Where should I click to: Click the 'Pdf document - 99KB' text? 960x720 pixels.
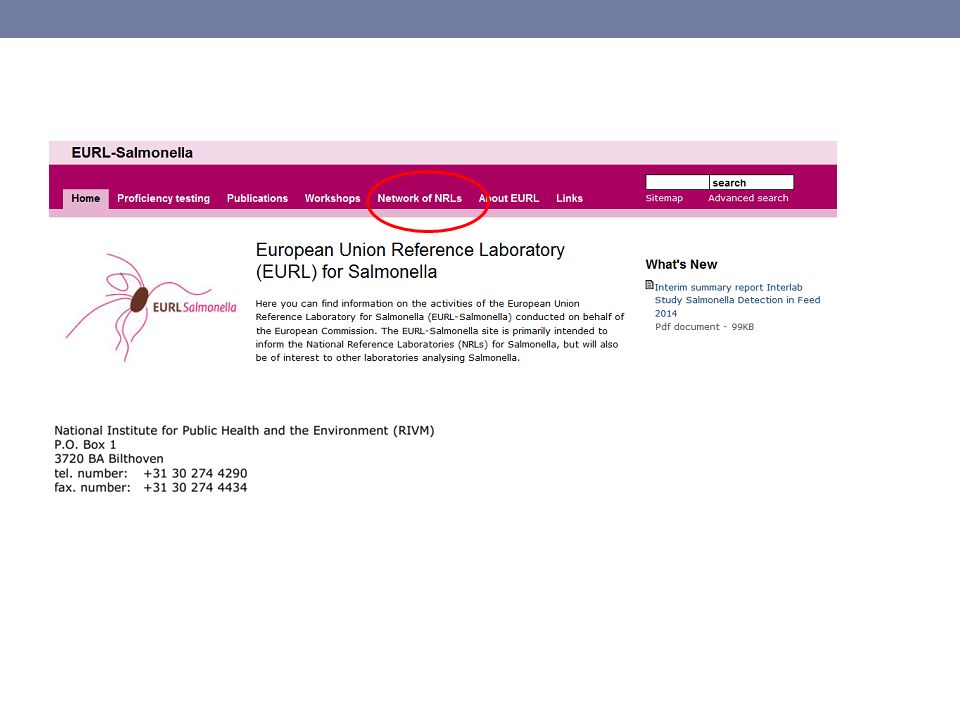[x=705, y=327]
